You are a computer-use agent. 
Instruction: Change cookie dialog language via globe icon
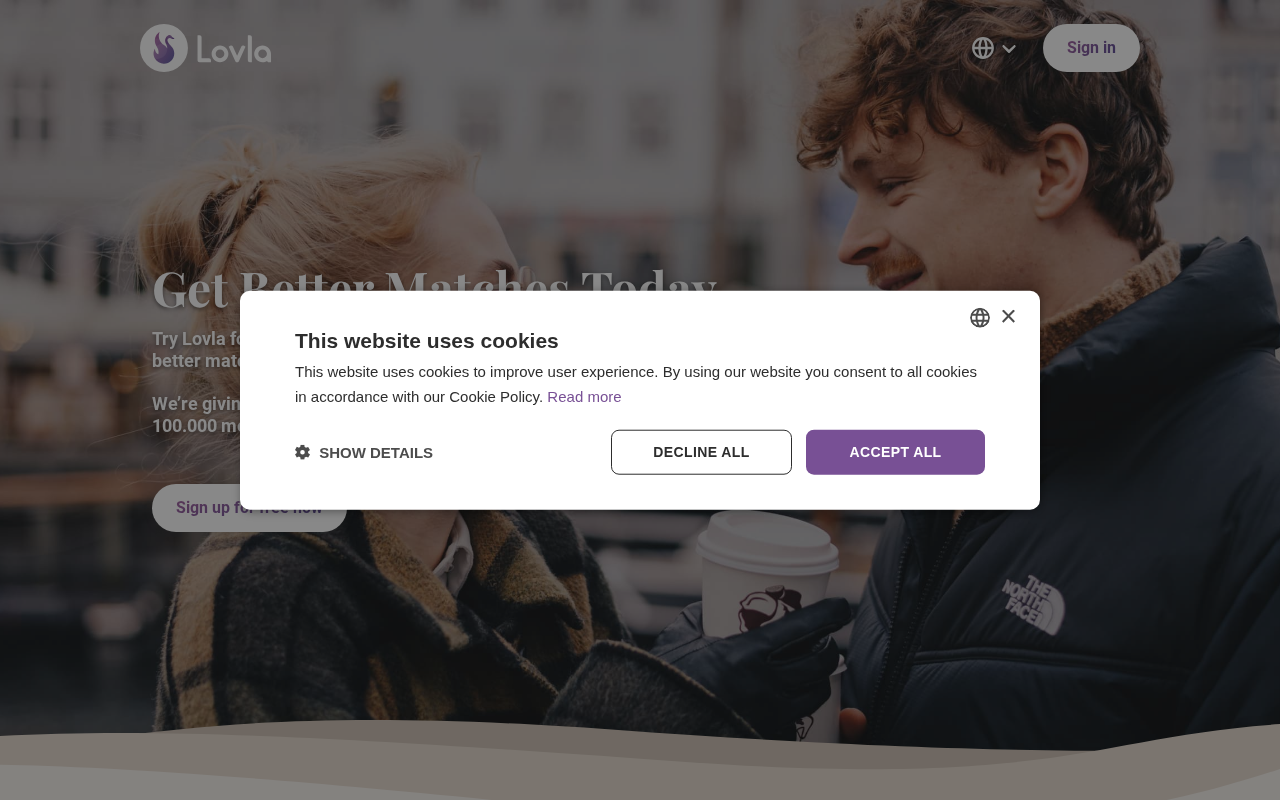[x=980, y=317]
